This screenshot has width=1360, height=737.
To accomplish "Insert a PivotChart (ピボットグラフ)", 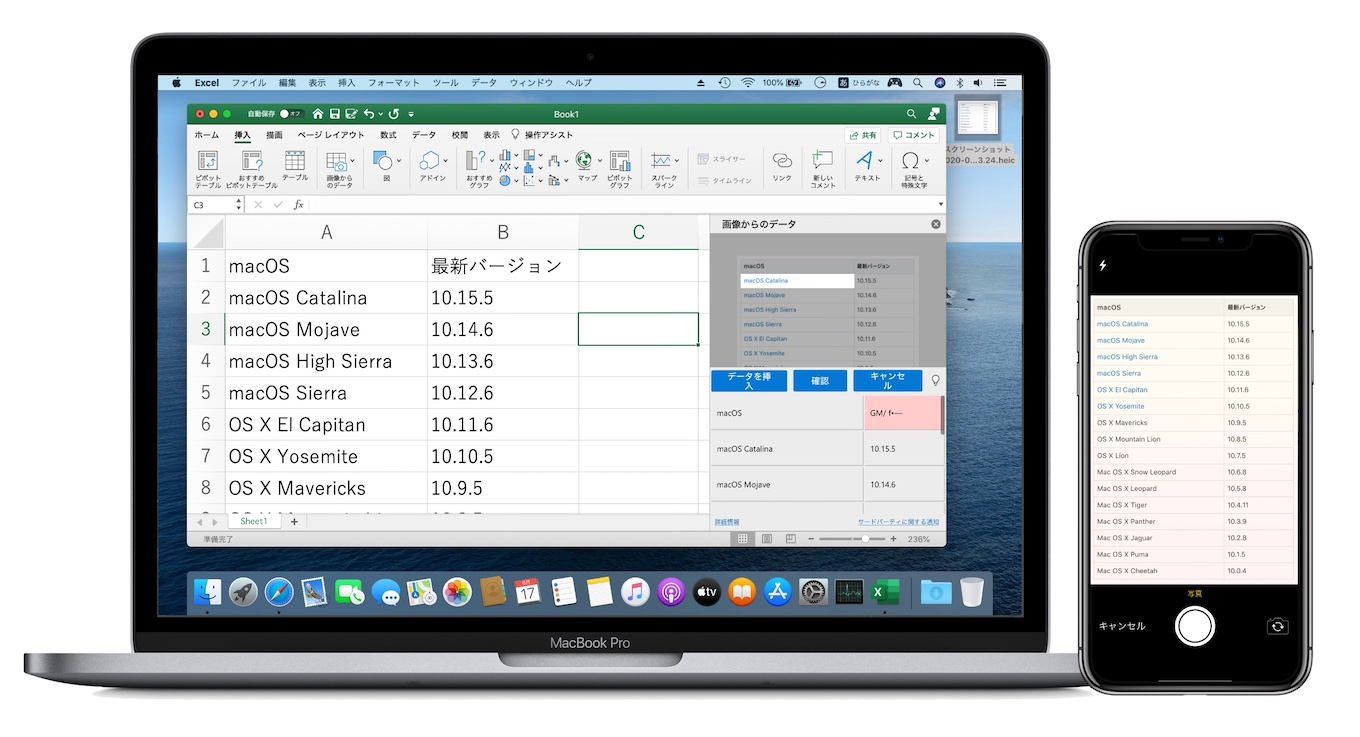I will pos(620,169).
